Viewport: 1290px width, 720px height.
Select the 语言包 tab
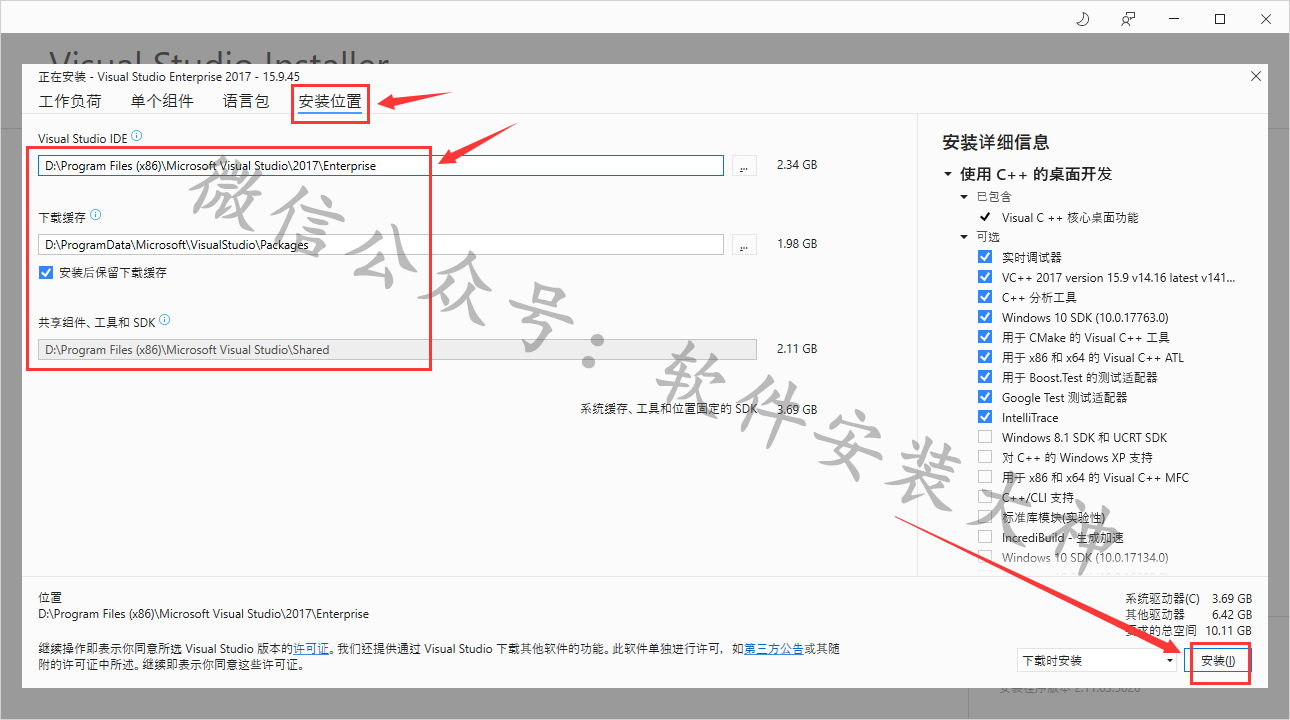point(246,101)
